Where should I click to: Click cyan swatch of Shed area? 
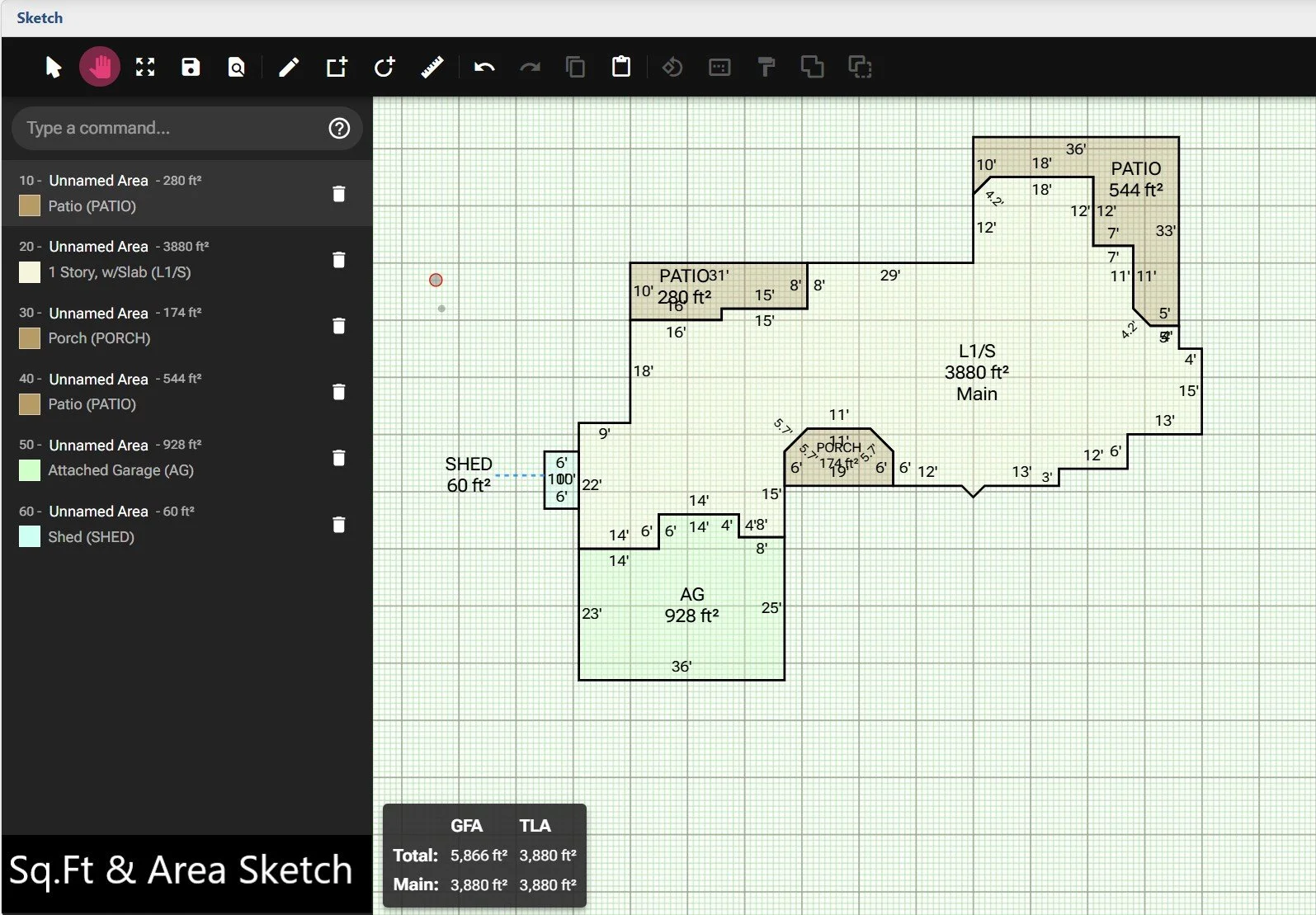30,536
